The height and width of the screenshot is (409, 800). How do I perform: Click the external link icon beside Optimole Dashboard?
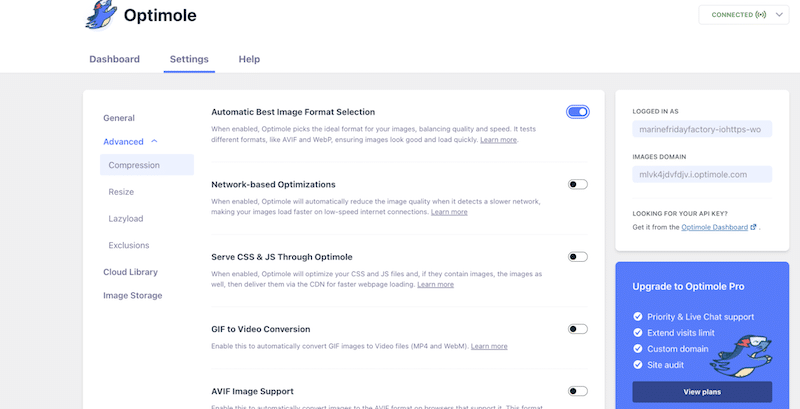[754, 228]
